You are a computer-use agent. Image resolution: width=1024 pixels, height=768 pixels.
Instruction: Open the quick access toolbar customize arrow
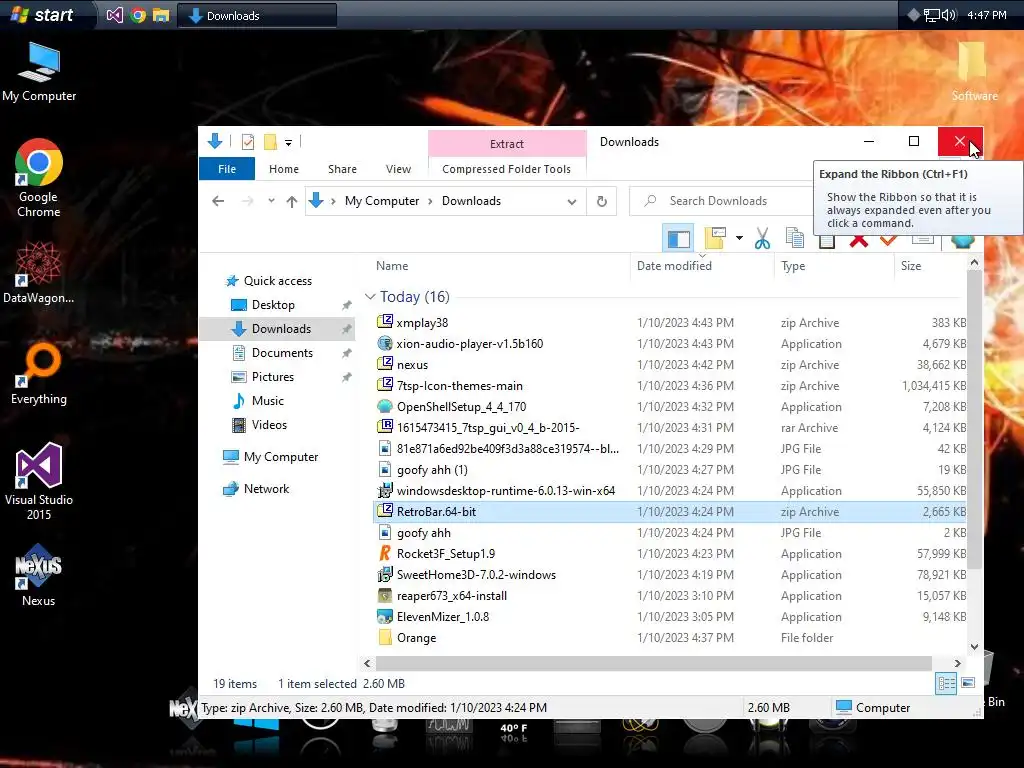(288, 142)
